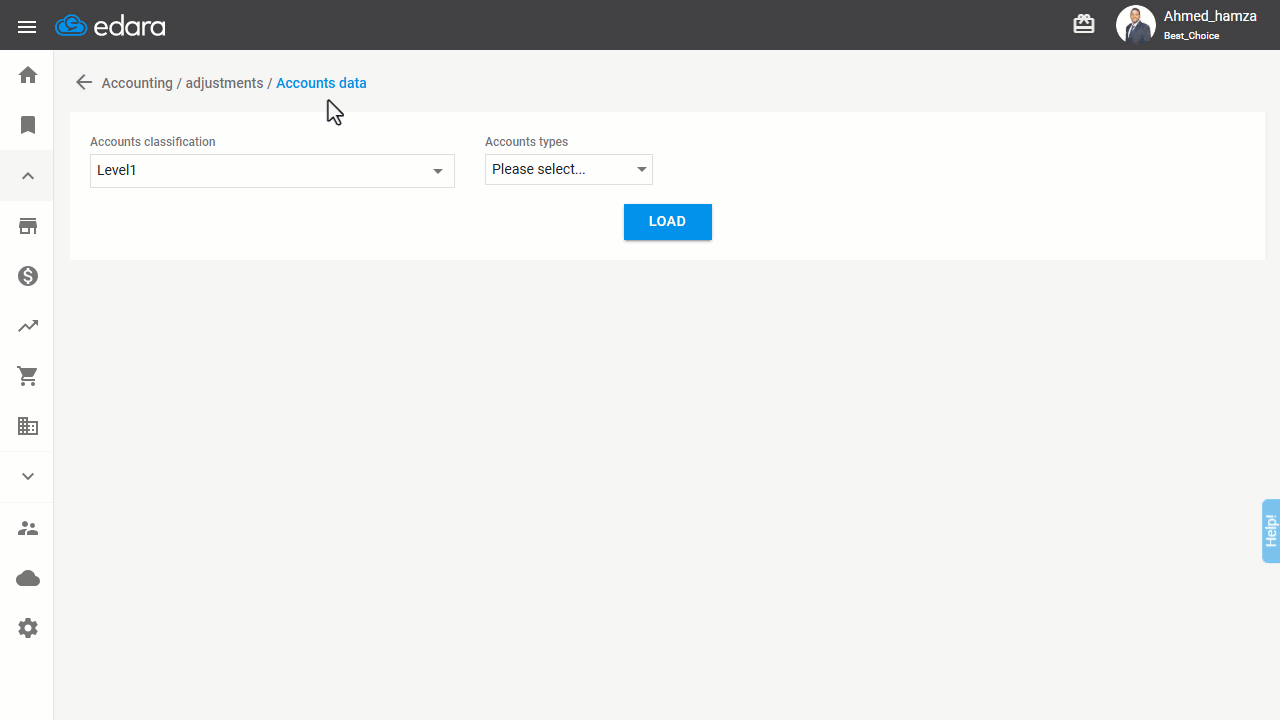Open the people icon in sidebar
Viewport: 1280px width, 720px height.
click(x=28, y=528)
